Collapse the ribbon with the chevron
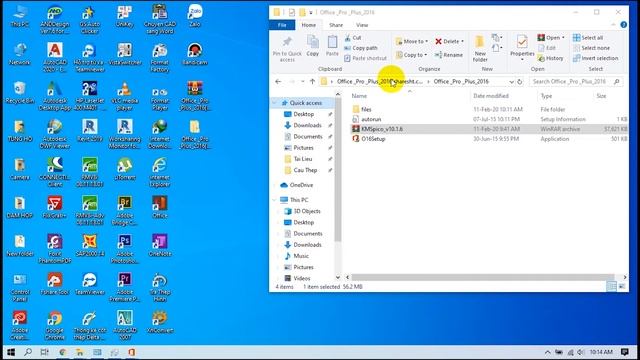This screenshot has height=360, width=640. tap(613, 25)
